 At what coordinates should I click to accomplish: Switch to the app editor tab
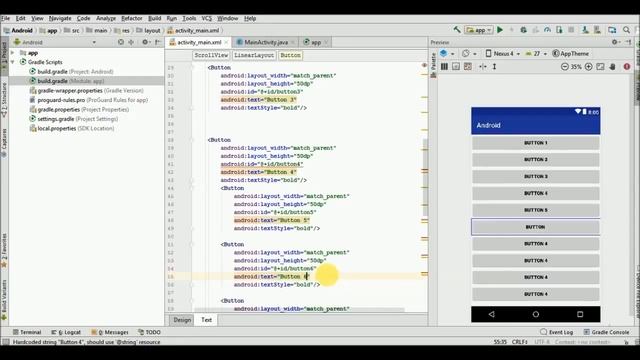pyautogui.click(x=316, y=42)
